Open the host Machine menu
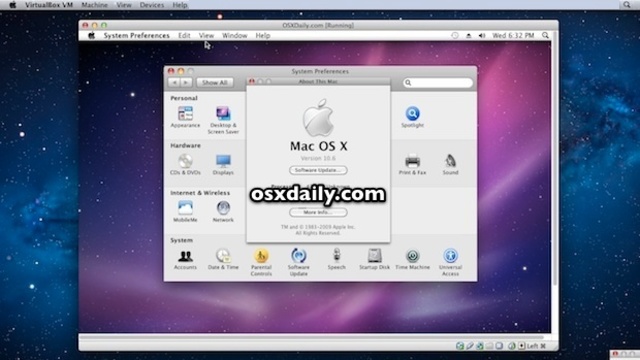The image size is (640, 360). (x=95, y=5)
